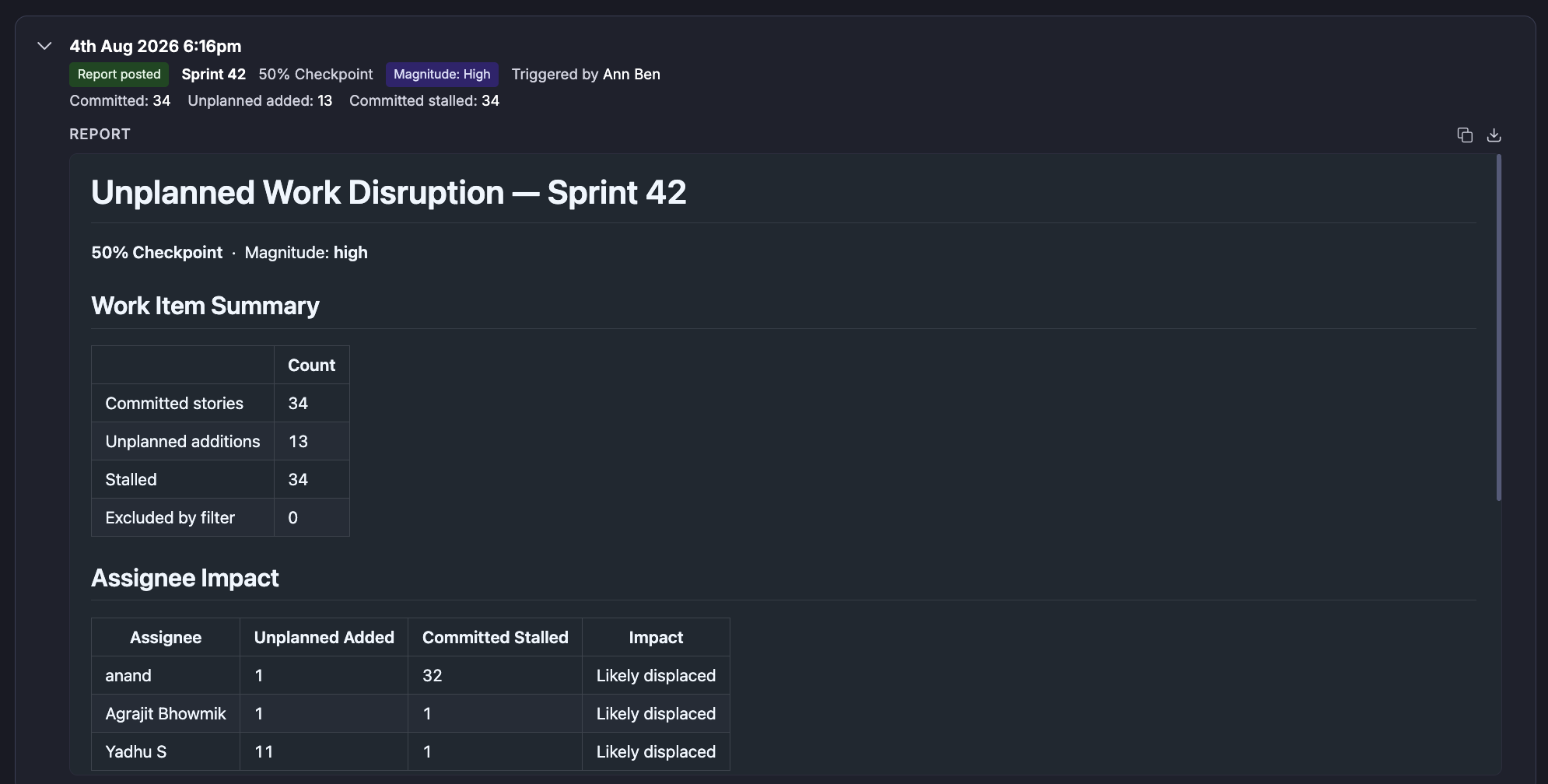The height and width of the screenshot is (784, 1548).
Task: Click the Unplanned Work Disruption heading
Action: coord(389,192)
